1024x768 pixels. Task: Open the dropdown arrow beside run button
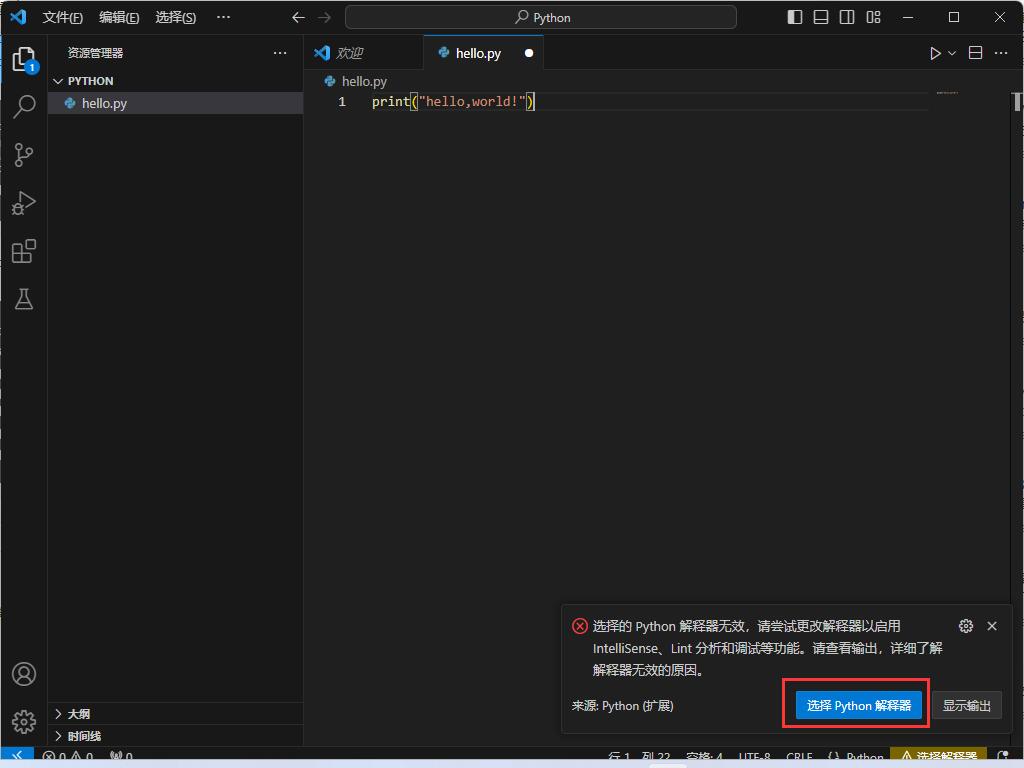pyautogui.click(x=952, y=53)
